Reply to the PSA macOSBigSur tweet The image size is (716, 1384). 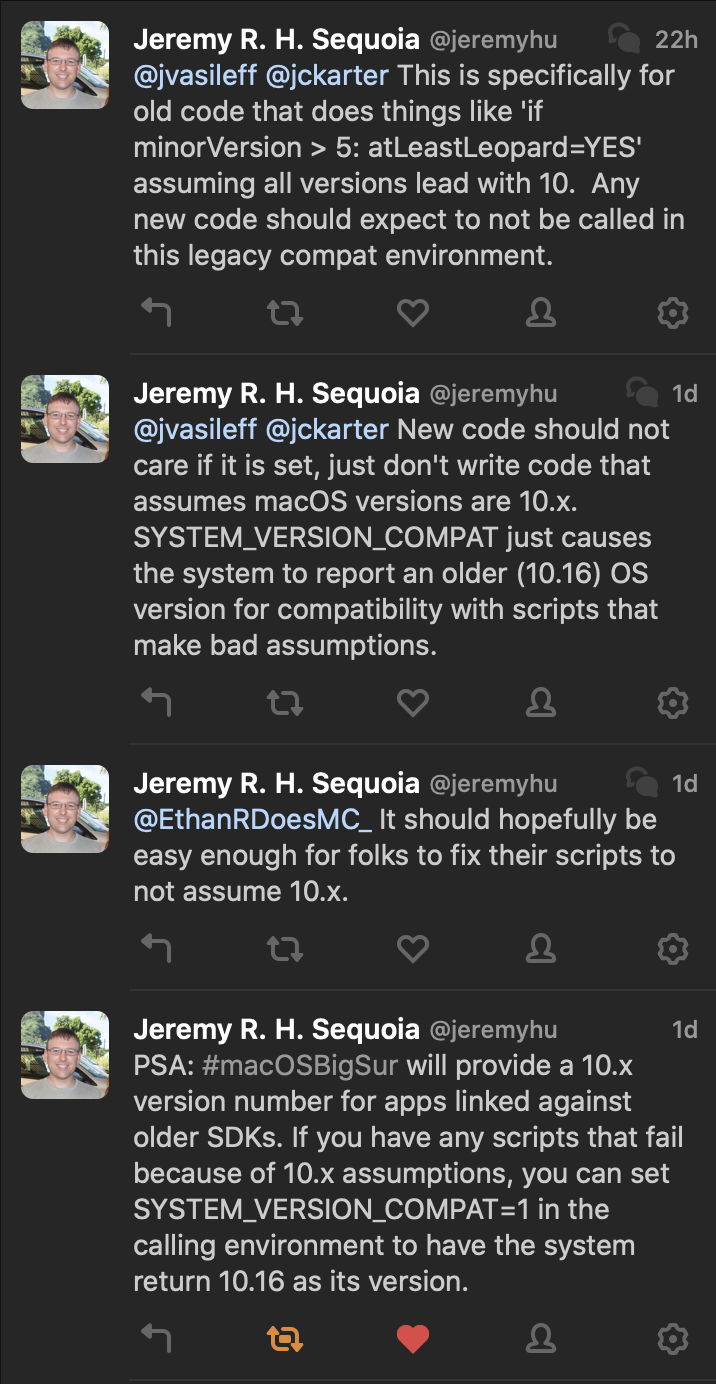(156, 1338)
